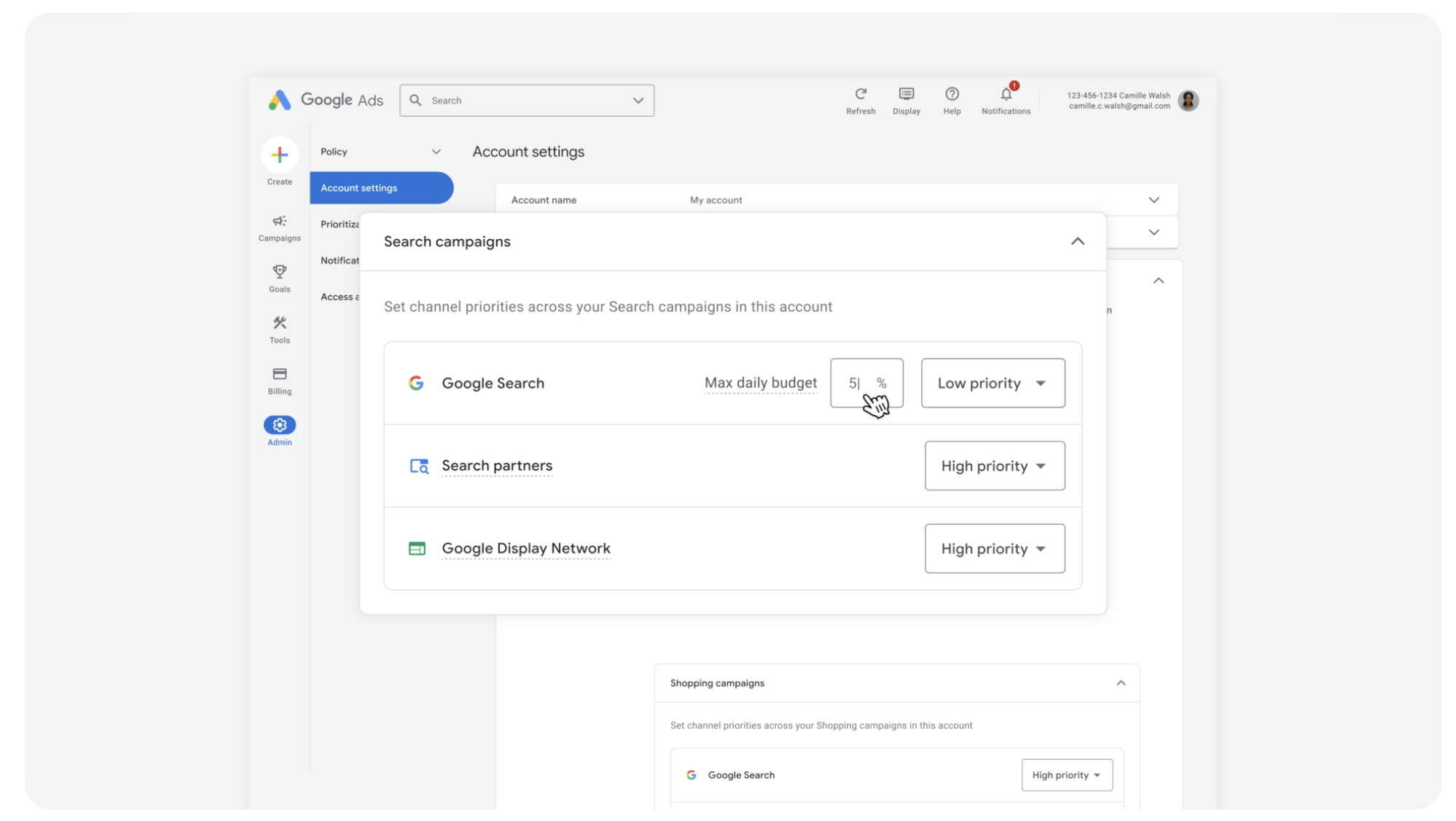Click the Max daily budget percent field

[x=866, y=383]
